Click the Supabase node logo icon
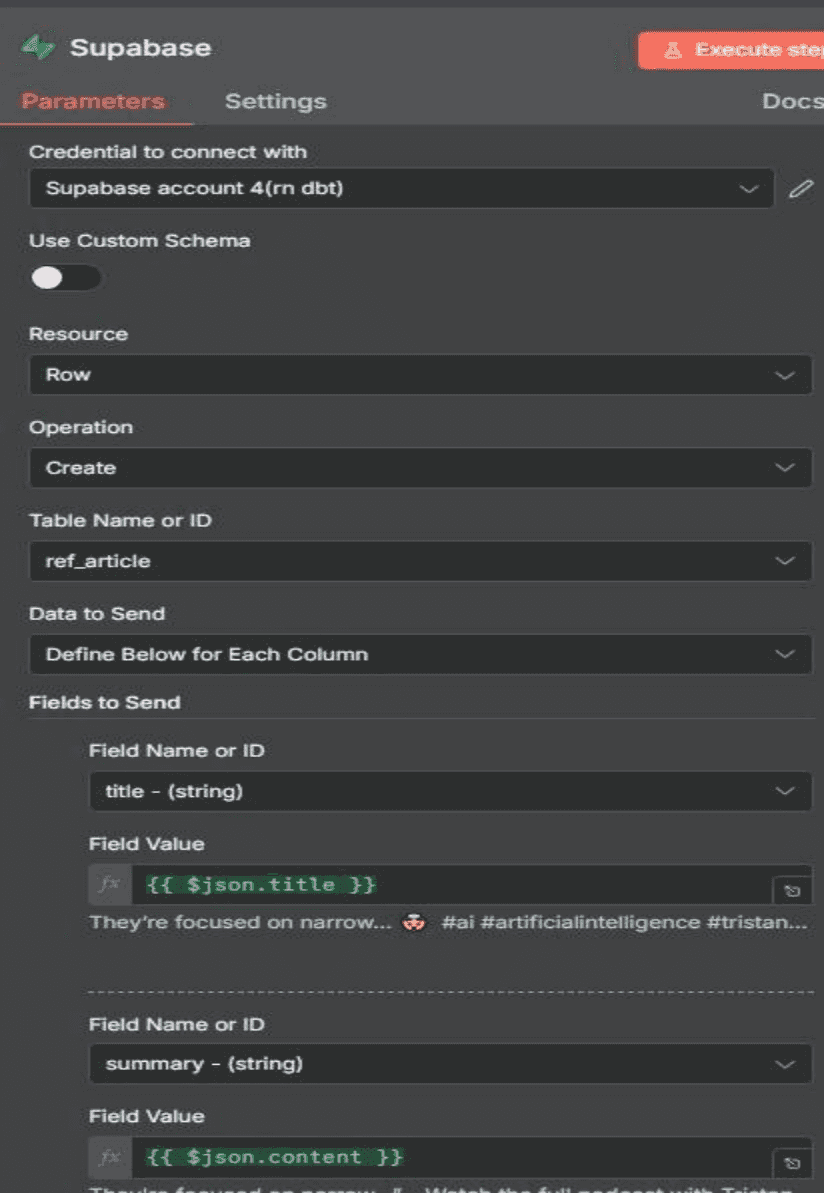This screenshot has width=824, height=1193. [x=38, y=48]
